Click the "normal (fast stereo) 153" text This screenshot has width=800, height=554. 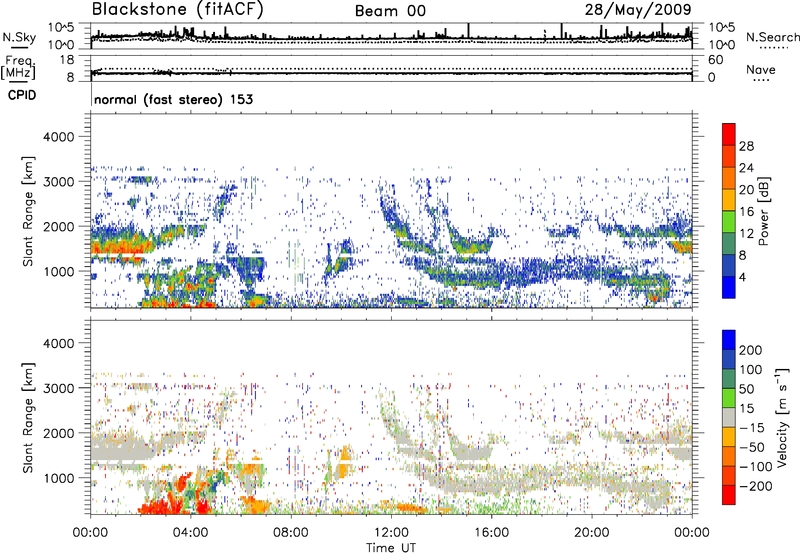tap(173, 99)
